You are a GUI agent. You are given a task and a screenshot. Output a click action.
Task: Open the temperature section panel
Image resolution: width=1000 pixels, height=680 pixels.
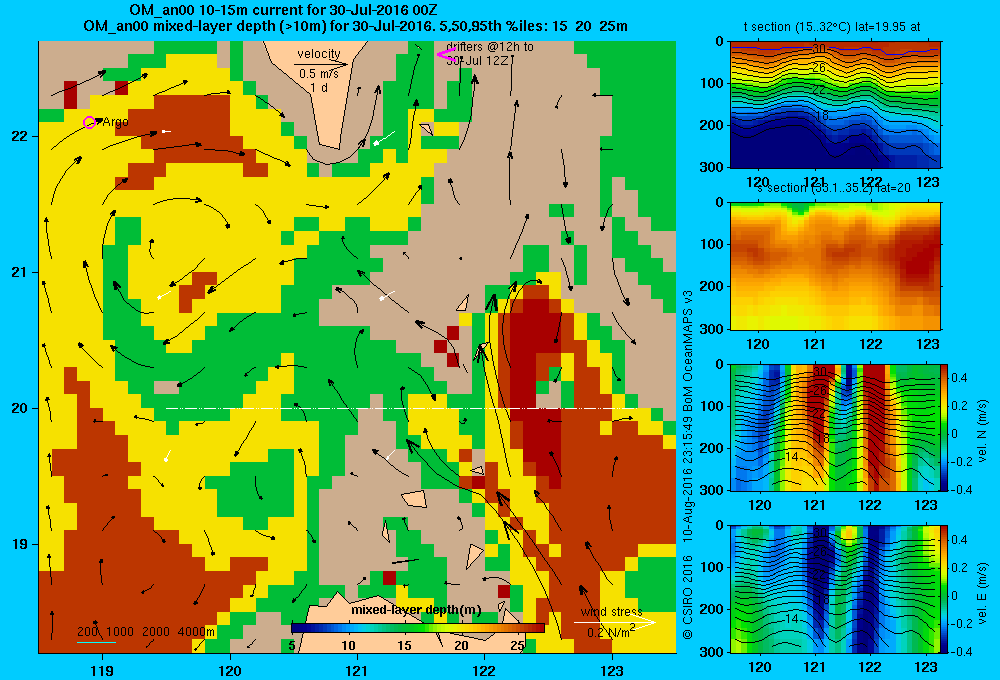coord(835,105)
